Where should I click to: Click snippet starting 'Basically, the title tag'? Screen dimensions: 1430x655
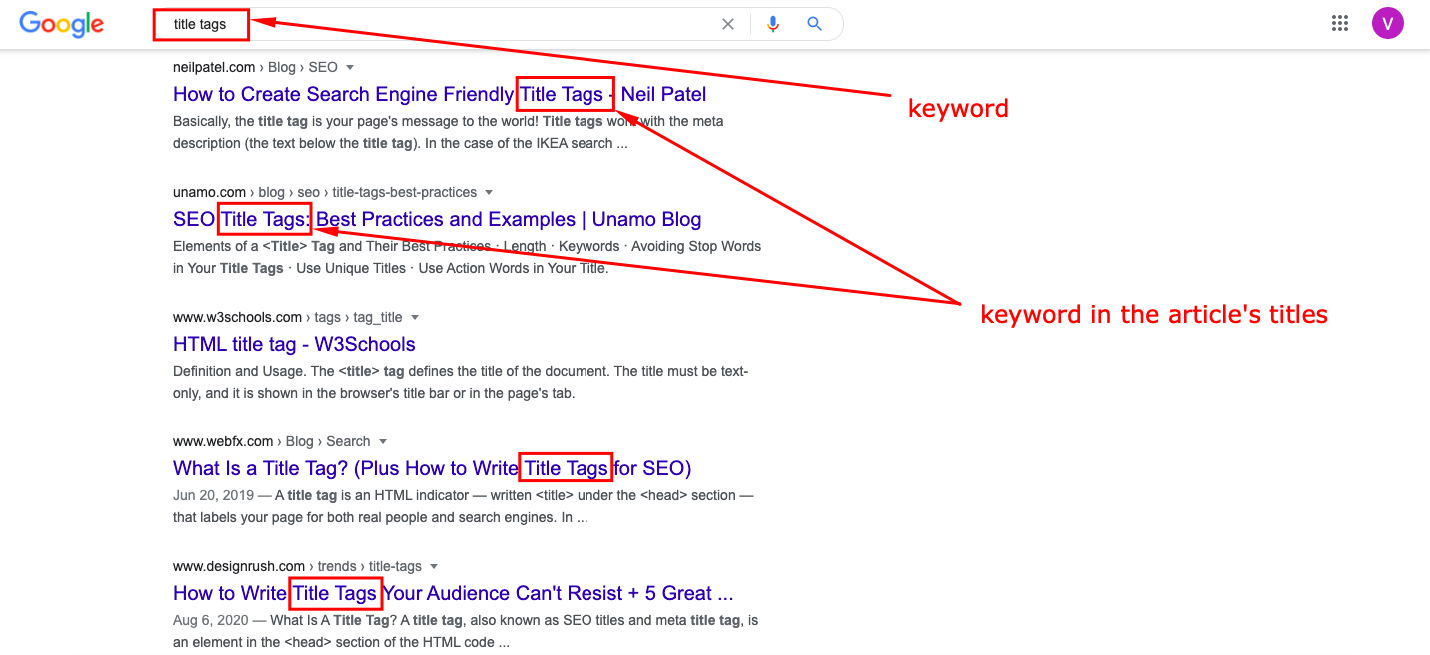(x=448, y=132)
